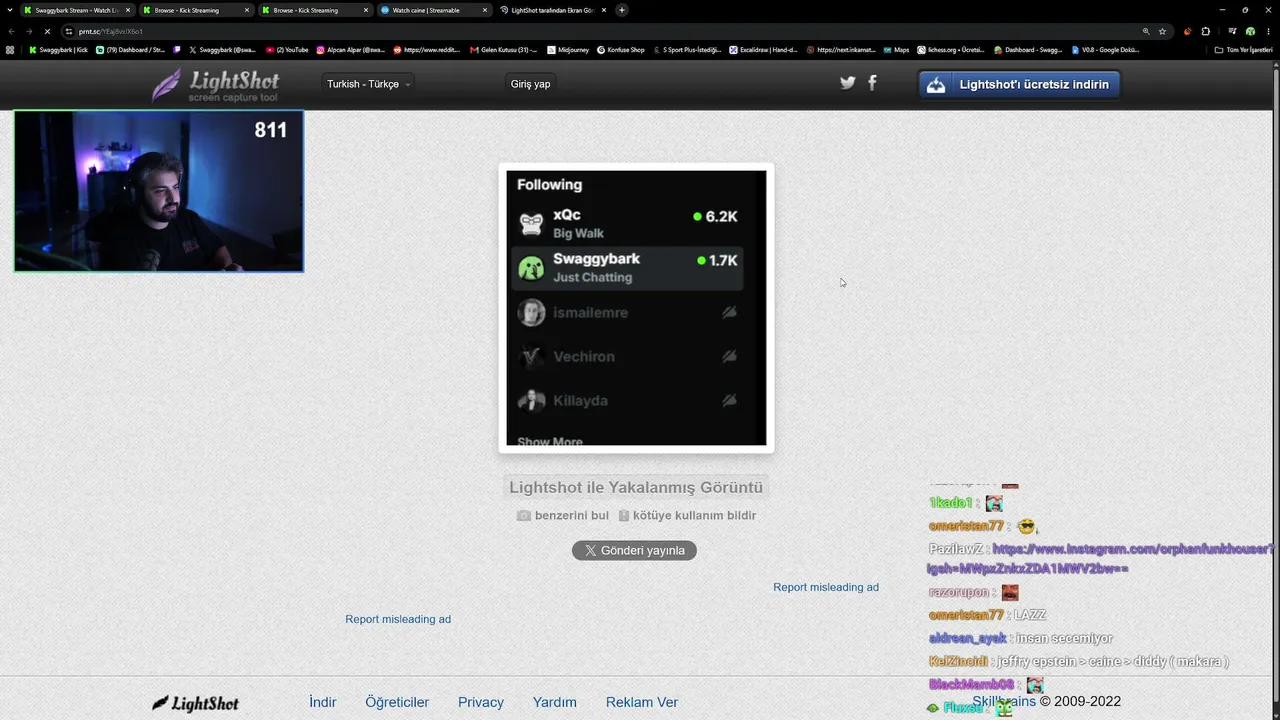1280x720 pixels.
Task: Open the captured Following list screenshot
Action: point(636,308)
